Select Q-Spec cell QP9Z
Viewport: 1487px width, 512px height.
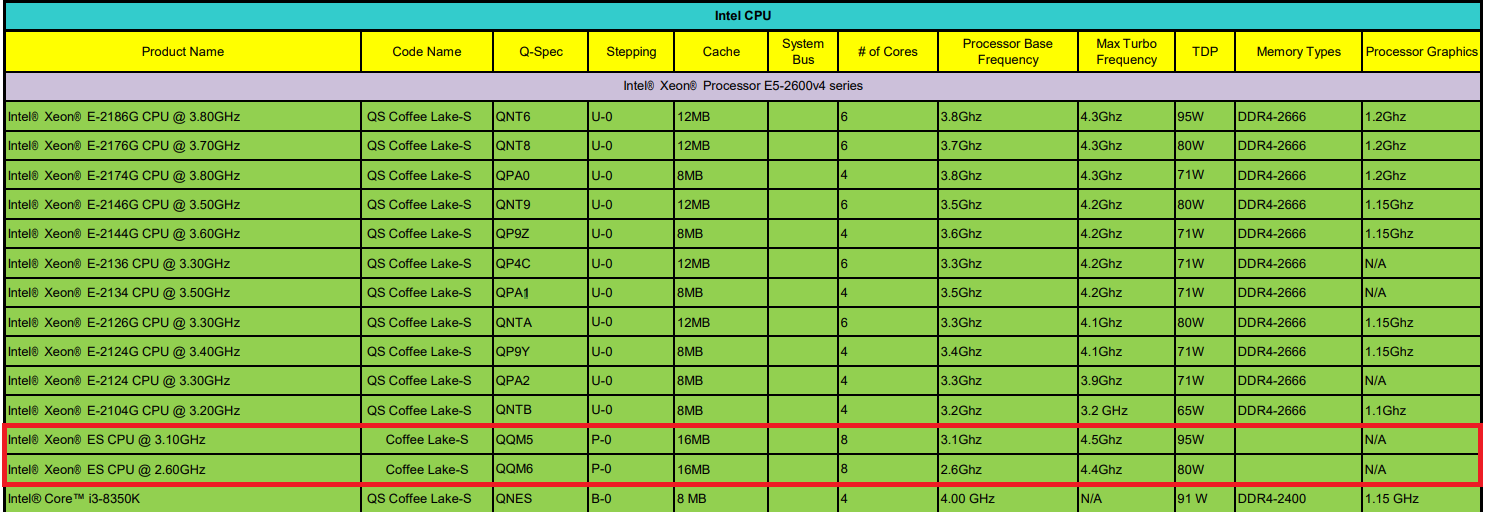pyautogui.click(x=540, y=233)
